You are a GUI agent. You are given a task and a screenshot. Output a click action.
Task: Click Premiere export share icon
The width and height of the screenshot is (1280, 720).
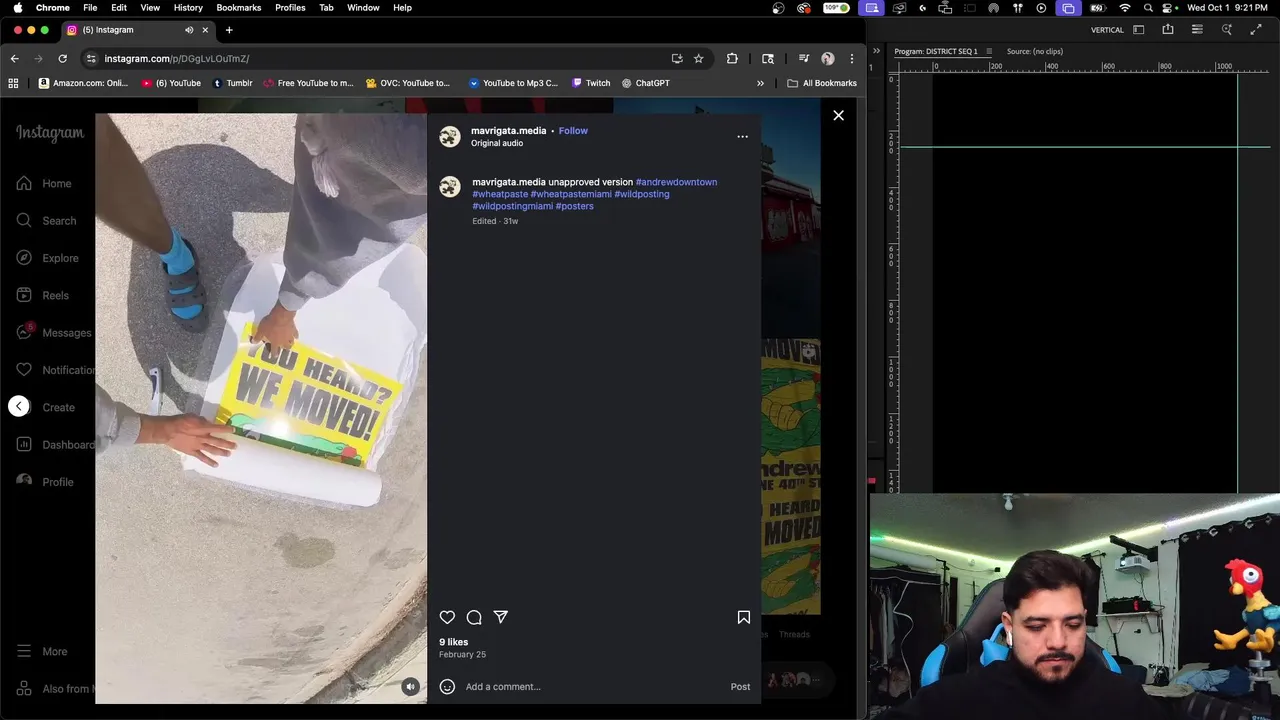(x=1168, y=30)
